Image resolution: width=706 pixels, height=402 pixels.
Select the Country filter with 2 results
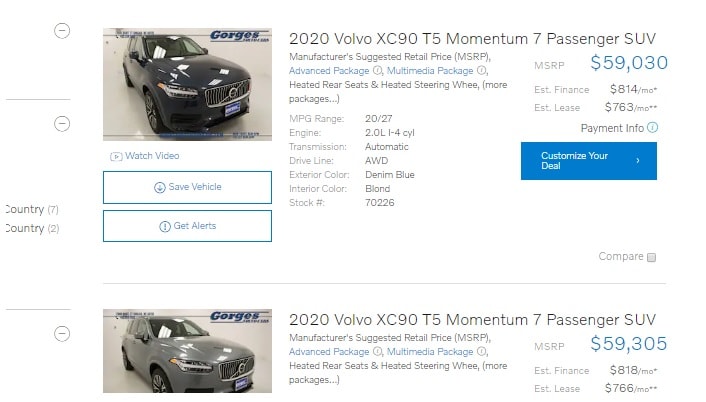[x=30, y=228]
